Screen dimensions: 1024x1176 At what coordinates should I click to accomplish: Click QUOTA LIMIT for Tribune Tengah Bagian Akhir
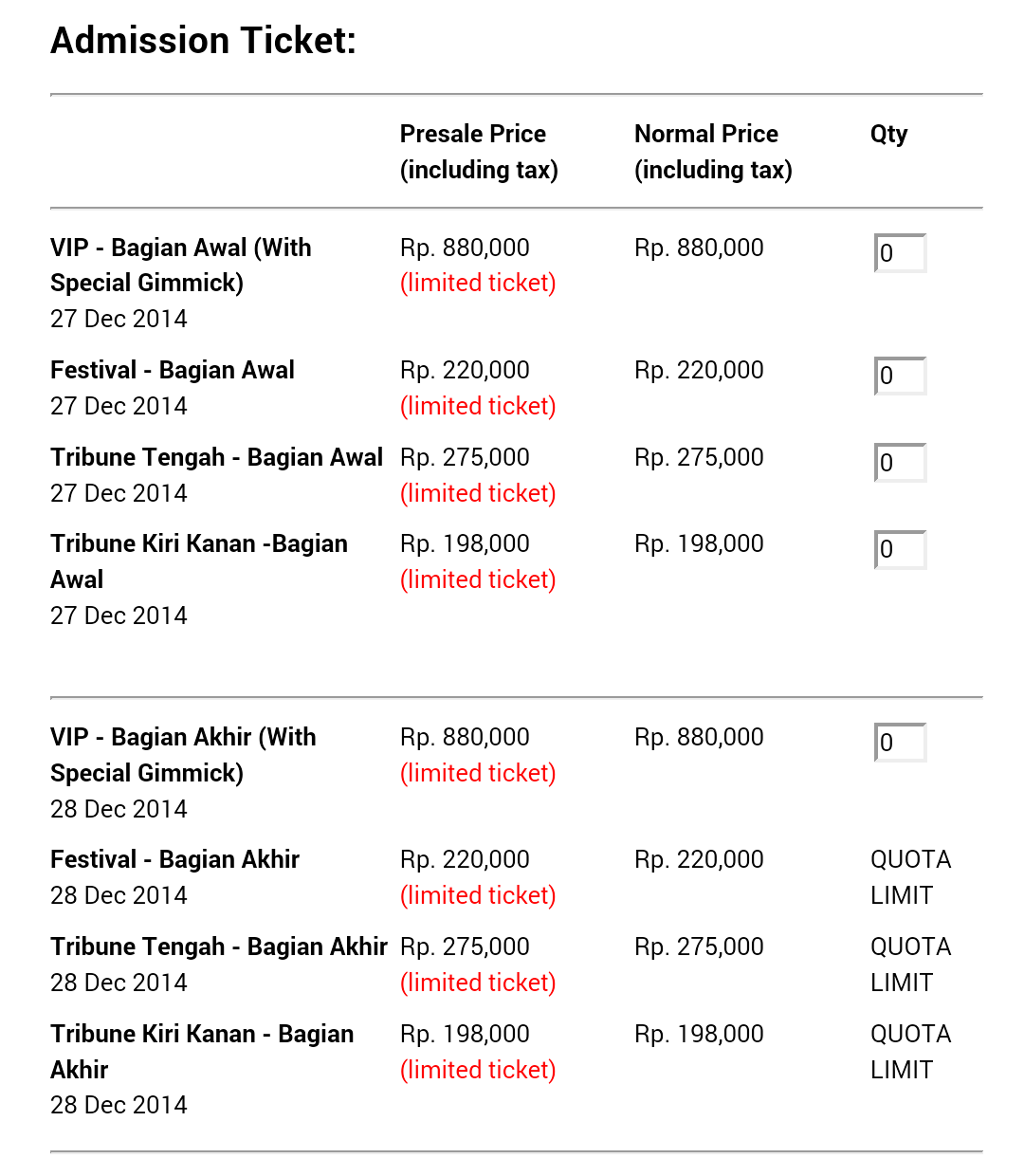click(x=910, y=965)
